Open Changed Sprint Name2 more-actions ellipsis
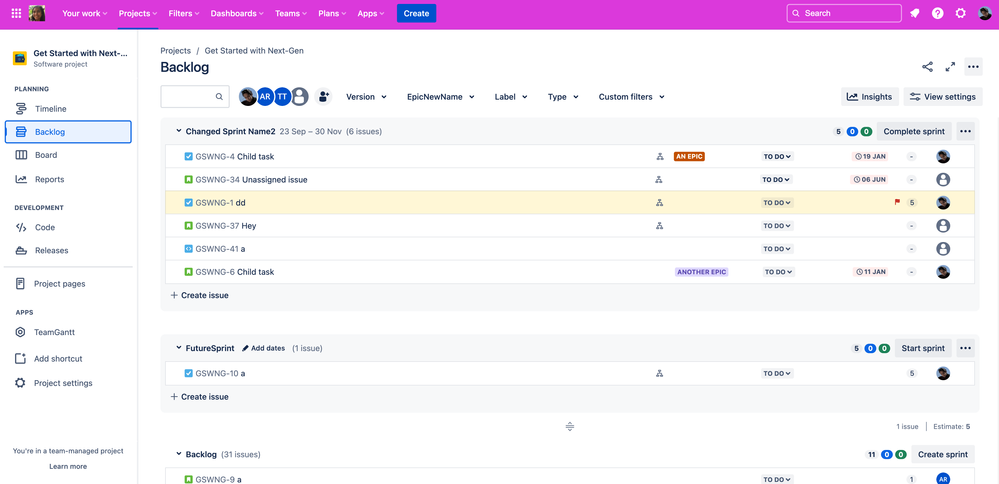This screenshot has height=484, width=999. (x=965, y=131)
